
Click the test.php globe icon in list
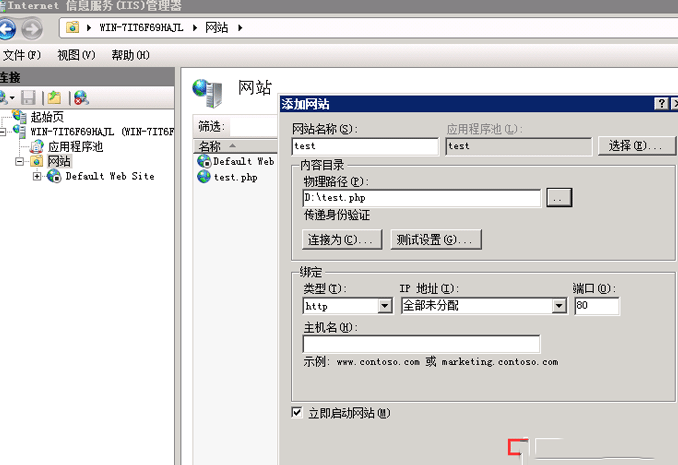(204, 176)
